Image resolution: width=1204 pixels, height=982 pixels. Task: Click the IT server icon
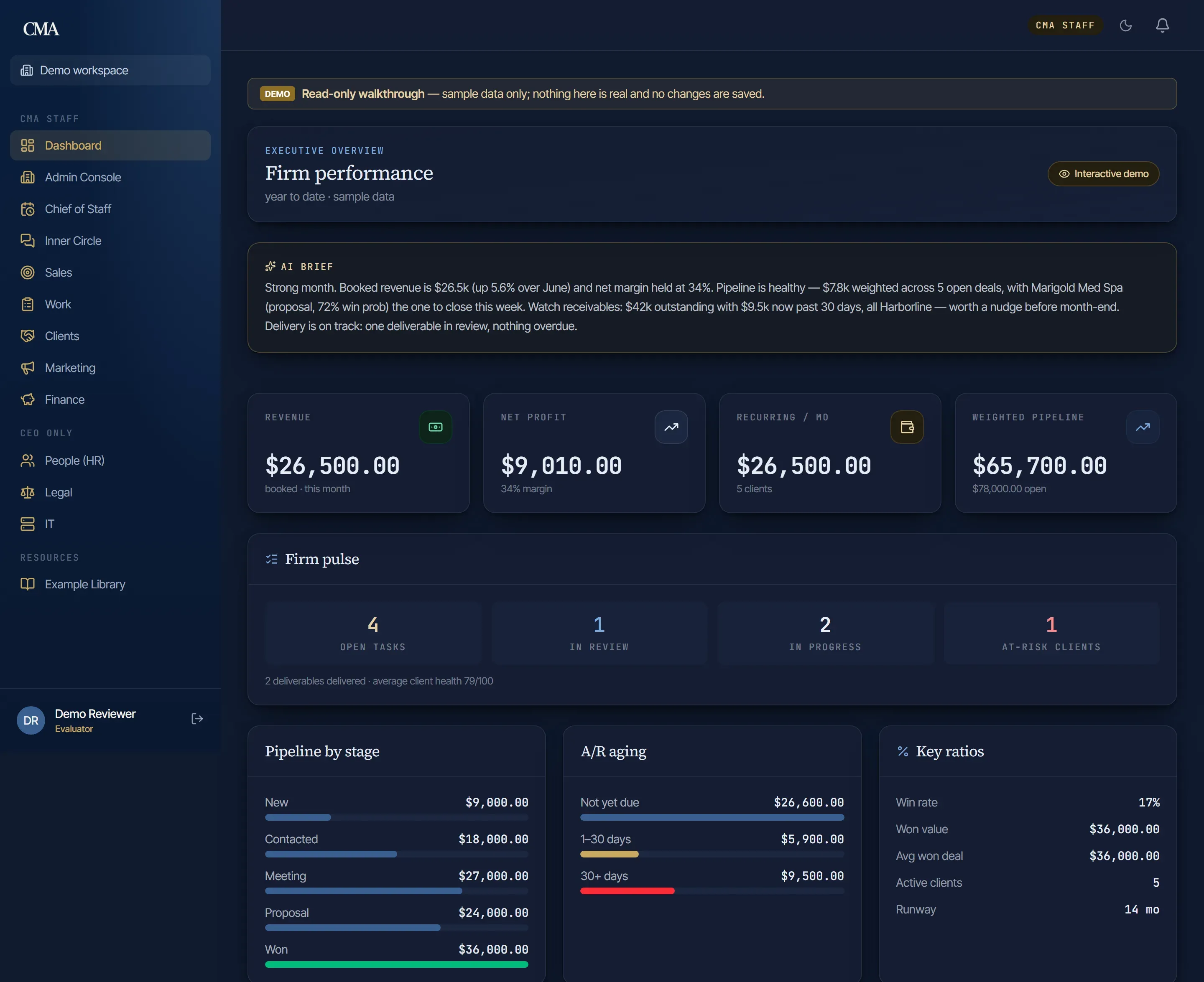point(27,524)
